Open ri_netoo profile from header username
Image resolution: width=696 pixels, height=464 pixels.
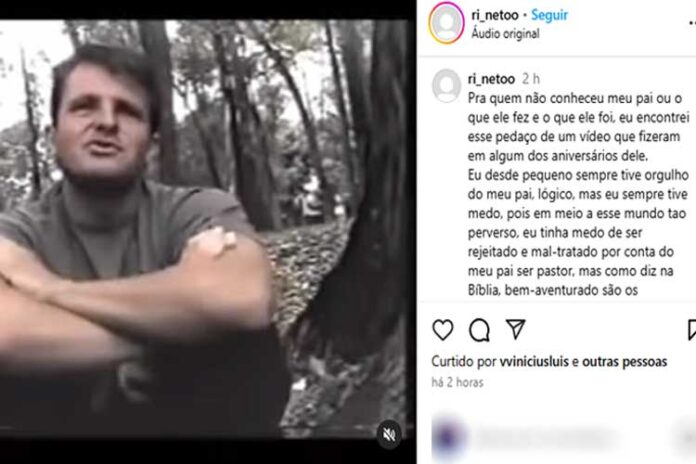click(x=495, y=15)
